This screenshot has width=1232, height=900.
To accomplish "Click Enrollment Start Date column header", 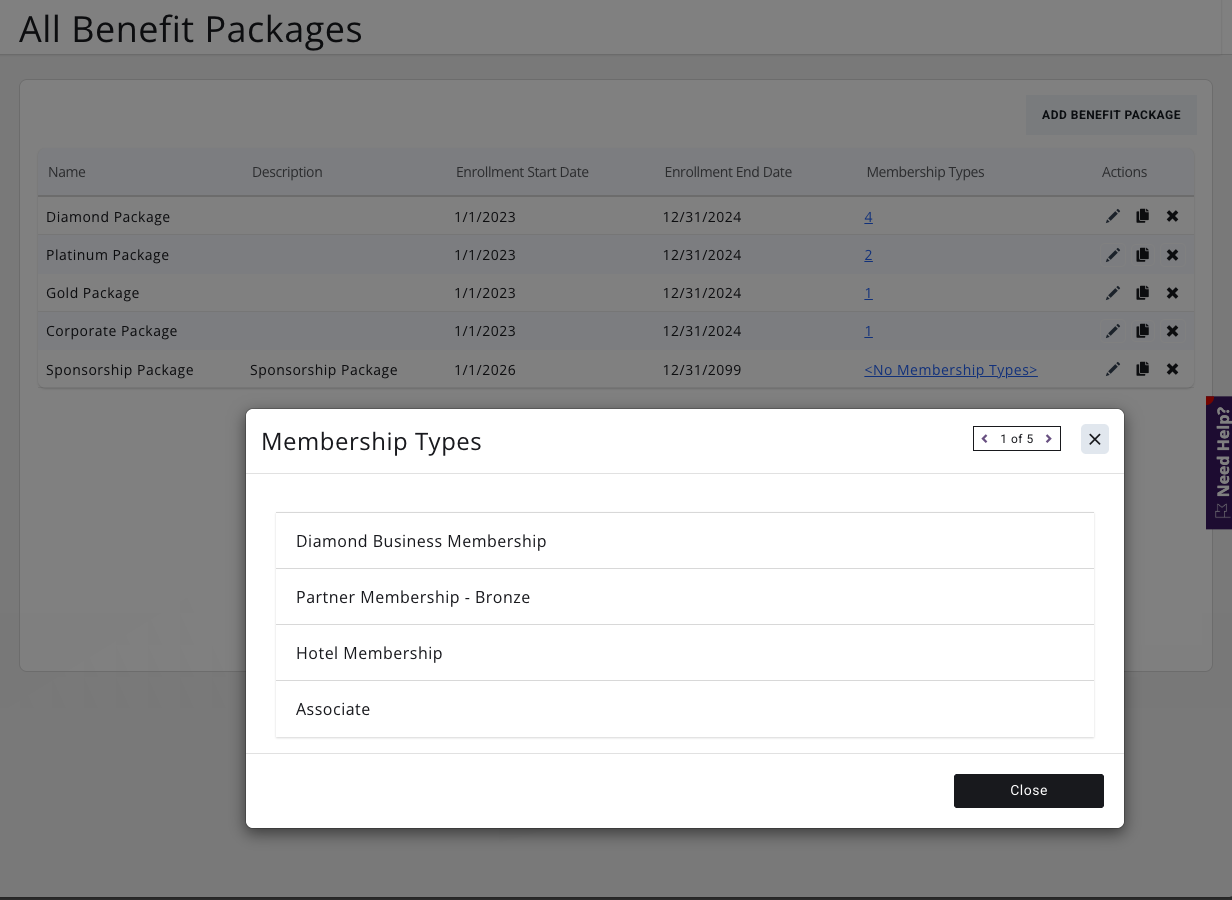I will point(522,172).
